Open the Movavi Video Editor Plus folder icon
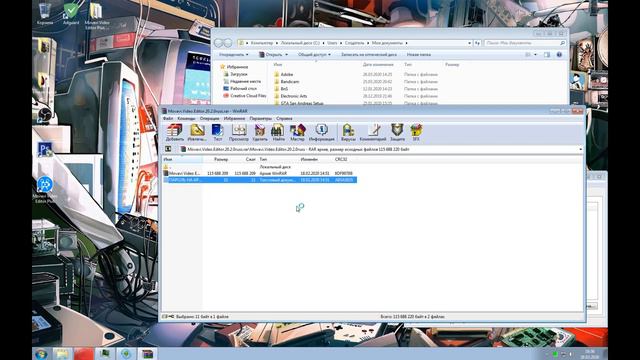The height and width of the screenshot is (360, 640). pyautogui.click(x=97, y=16)
